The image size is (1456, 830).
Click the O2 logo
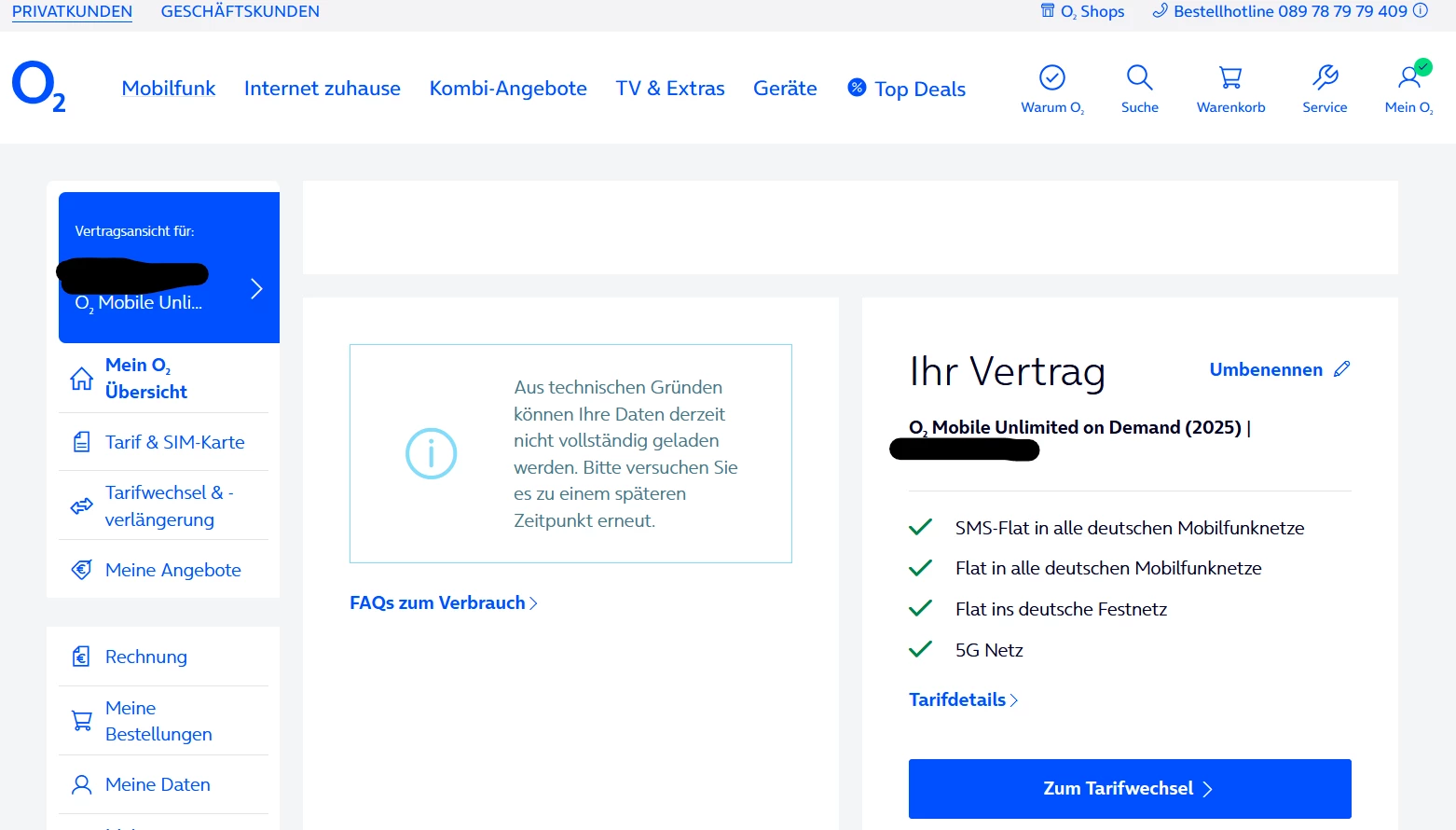[x=38, y=87]
